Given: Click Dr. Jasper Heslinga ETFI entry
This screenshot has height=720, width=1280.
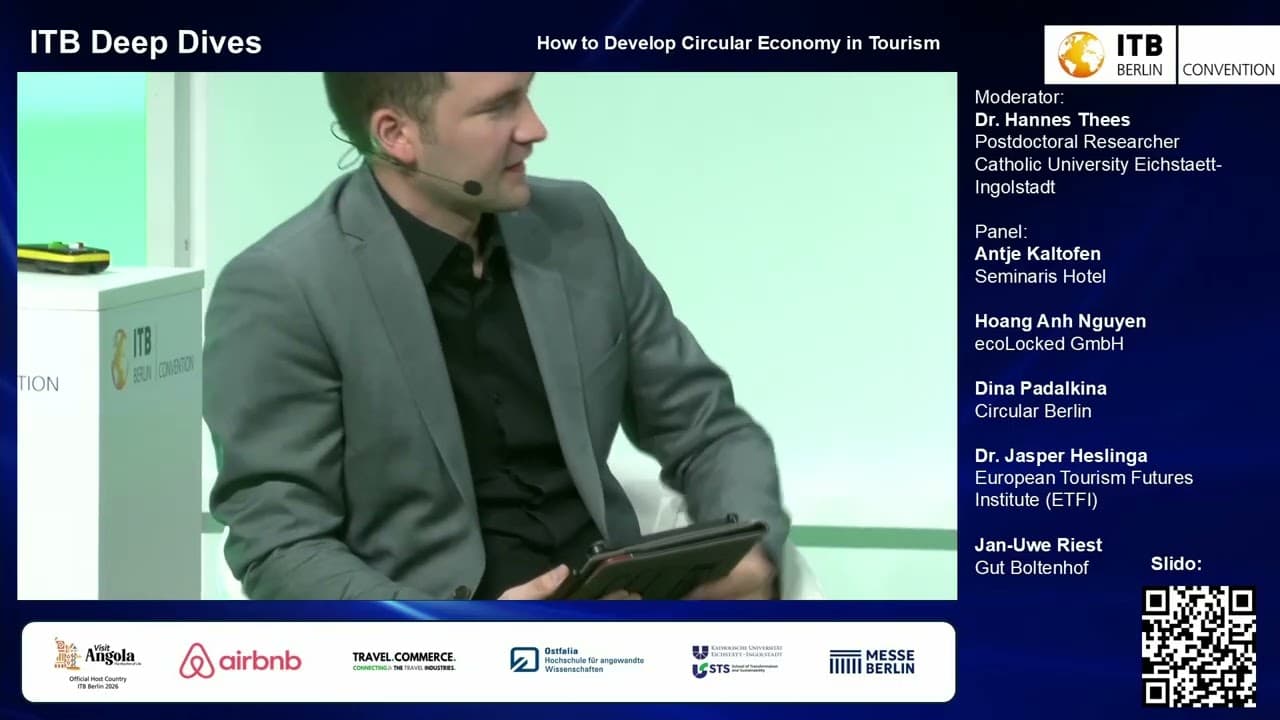Looking at the screenshot, I should (x=1061, y=455).
